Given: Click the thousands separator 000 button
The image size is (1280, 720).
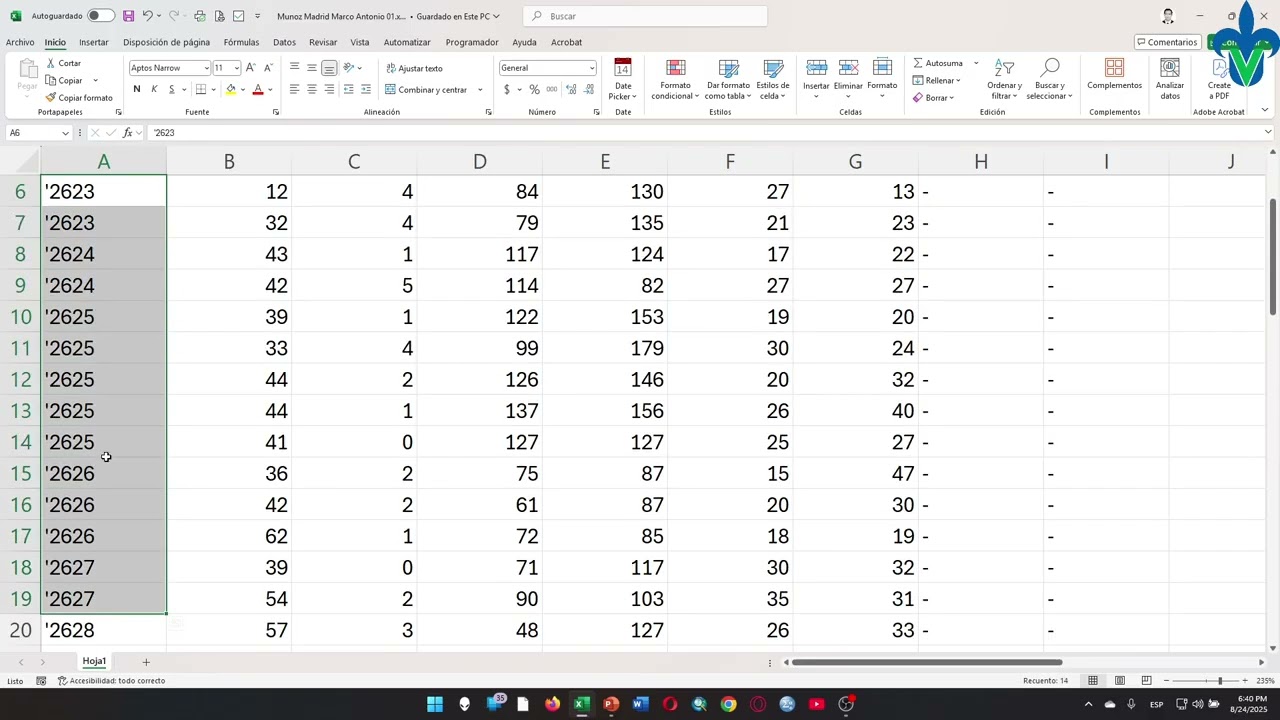Looking at the screenshot, I should (551, 89).
